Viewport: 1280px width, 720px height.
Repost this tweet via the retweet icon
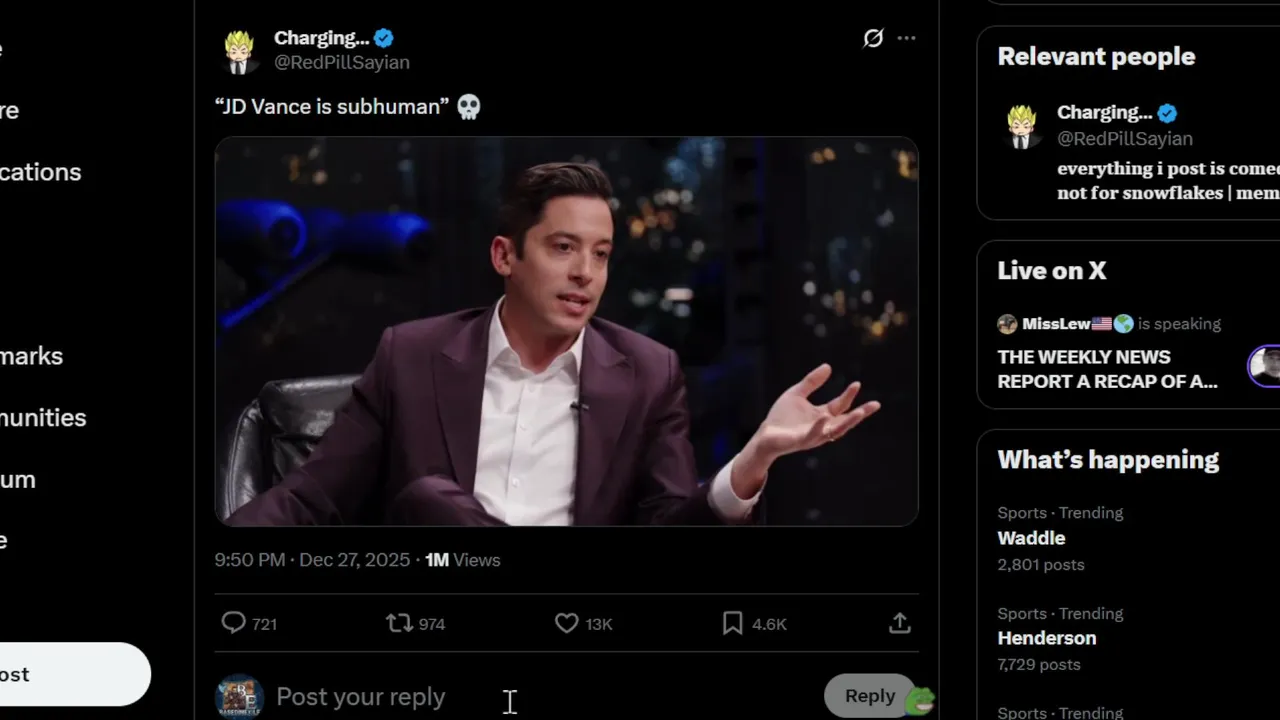coord(400,623)
